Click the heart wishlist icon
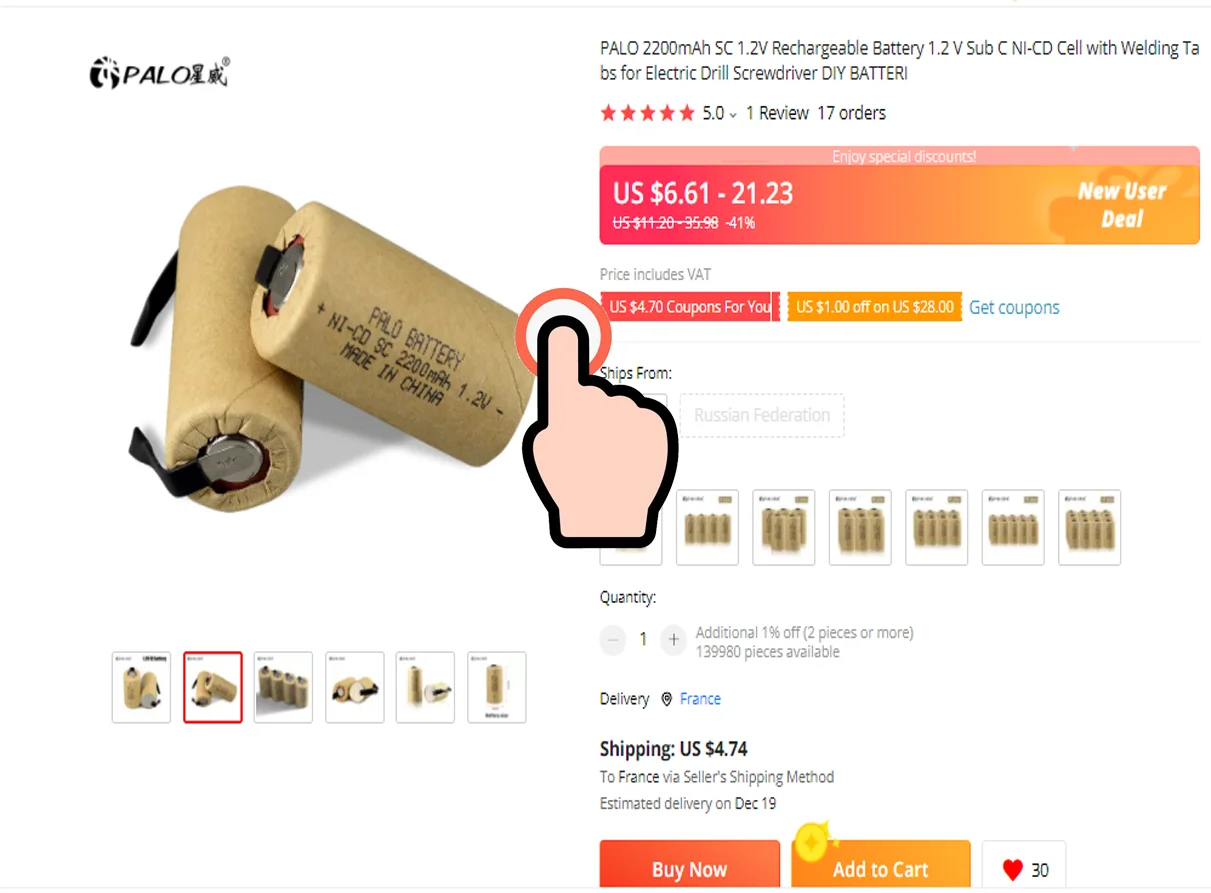 1013,869
